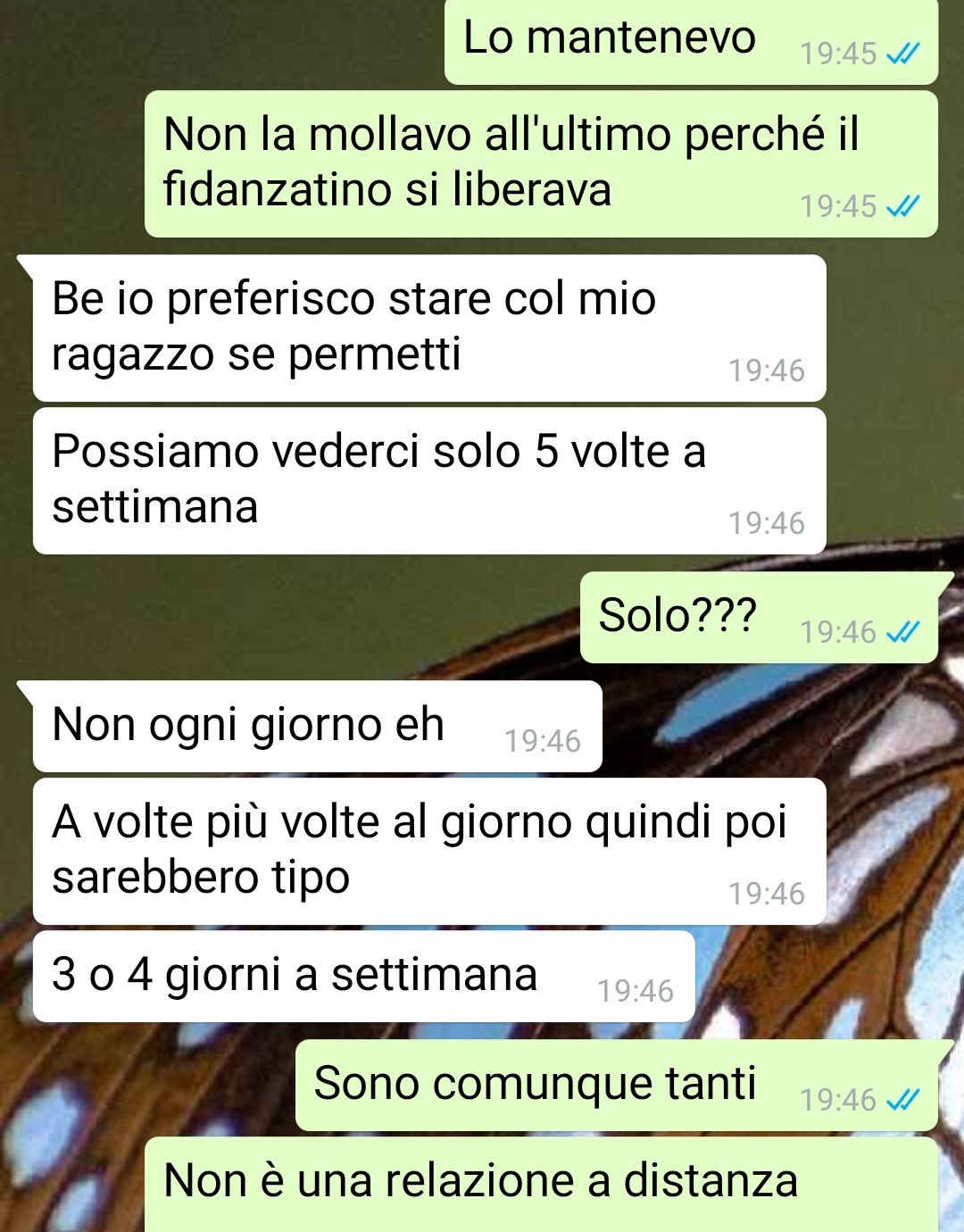
Task: Tap the 19:45 timestamp on 'Lo mantenevo'
Action: coord(838,54)
